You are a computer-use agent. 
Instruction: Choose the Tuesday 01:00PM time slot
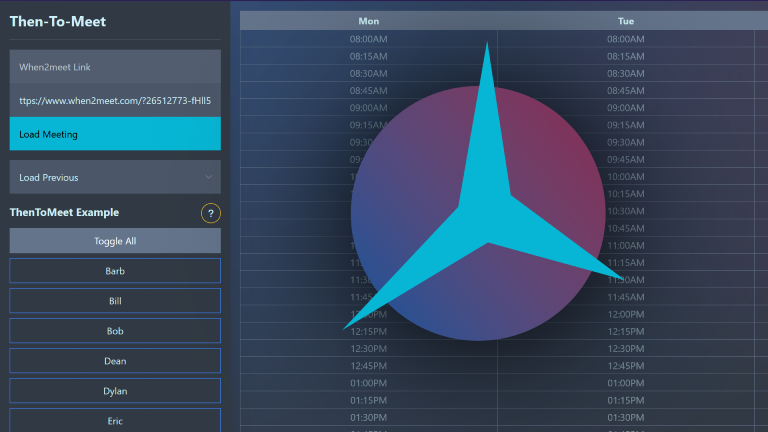pyautogui.click(x=626, y=383)
